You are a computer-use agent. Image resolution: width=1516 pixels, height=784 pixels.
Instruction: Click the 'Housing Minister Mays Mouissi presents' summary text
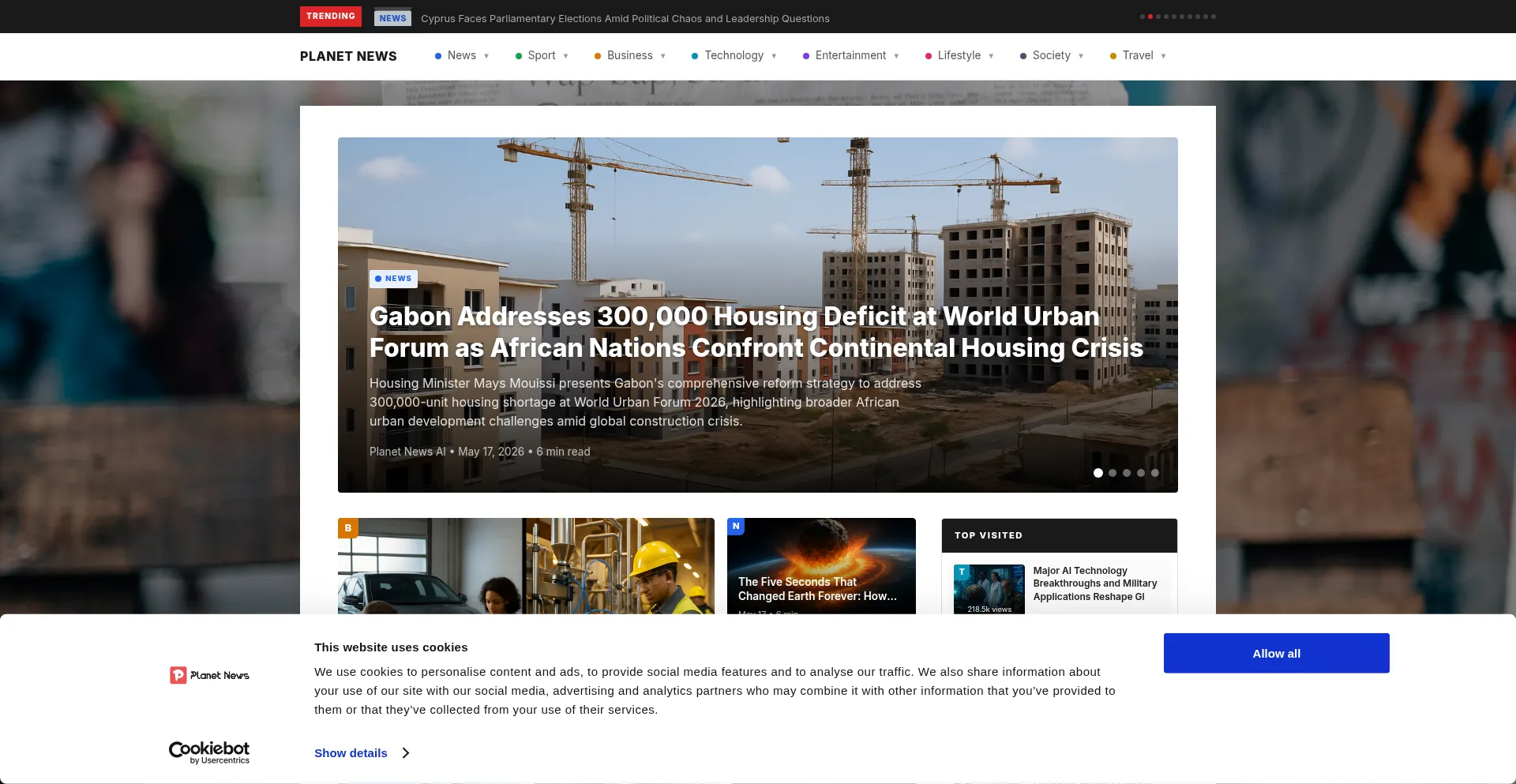pos(645,402)
